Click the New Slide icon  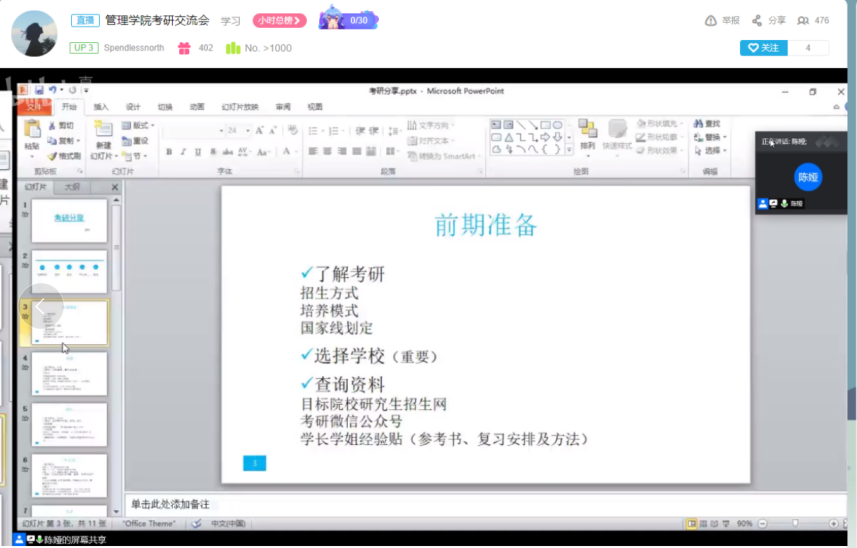coord(103,129)
